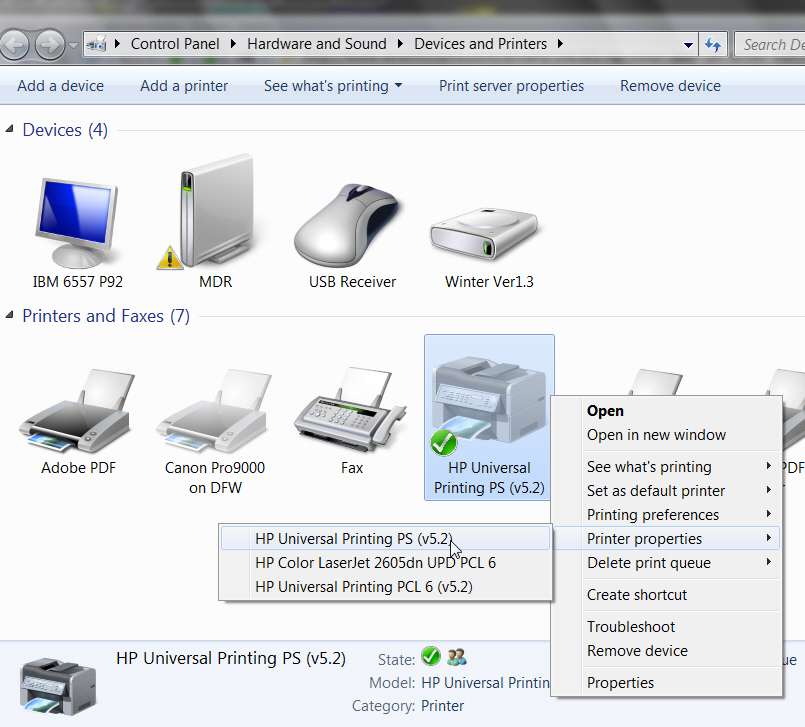Click Add a device
The width and height of the screenshot is (805, 727).
point(61,86)
